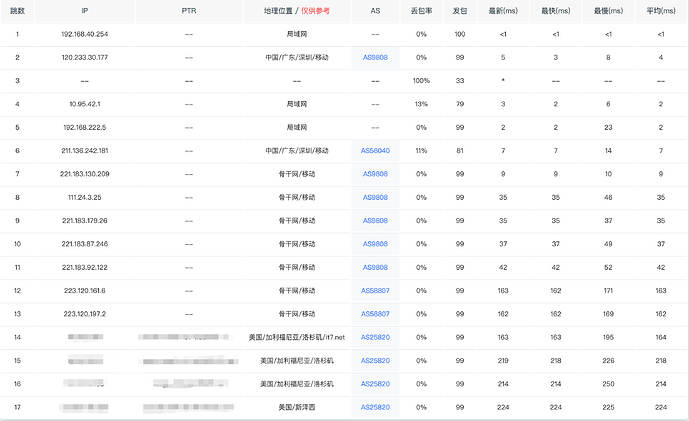
Task: Click 中国/广东/深圳/移动 in hop 2 row
Action: coord(297,58)
